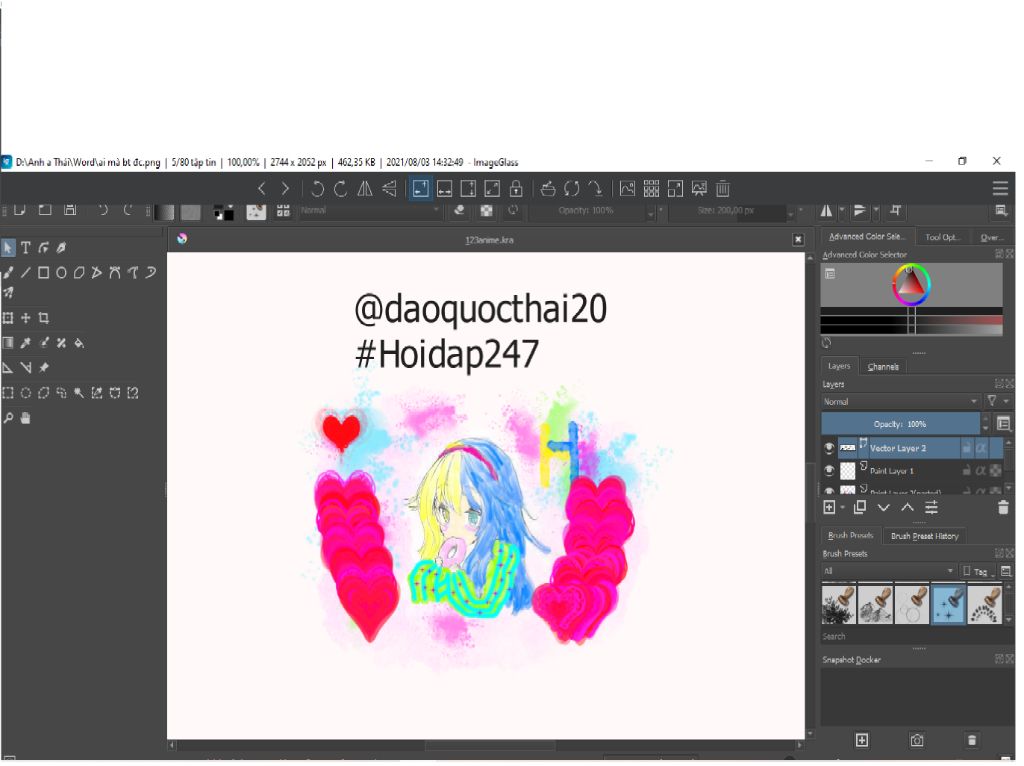Open the Tag filter dropdown in Brush Presets
This screenshot has width=1024, height=766.
978,573
